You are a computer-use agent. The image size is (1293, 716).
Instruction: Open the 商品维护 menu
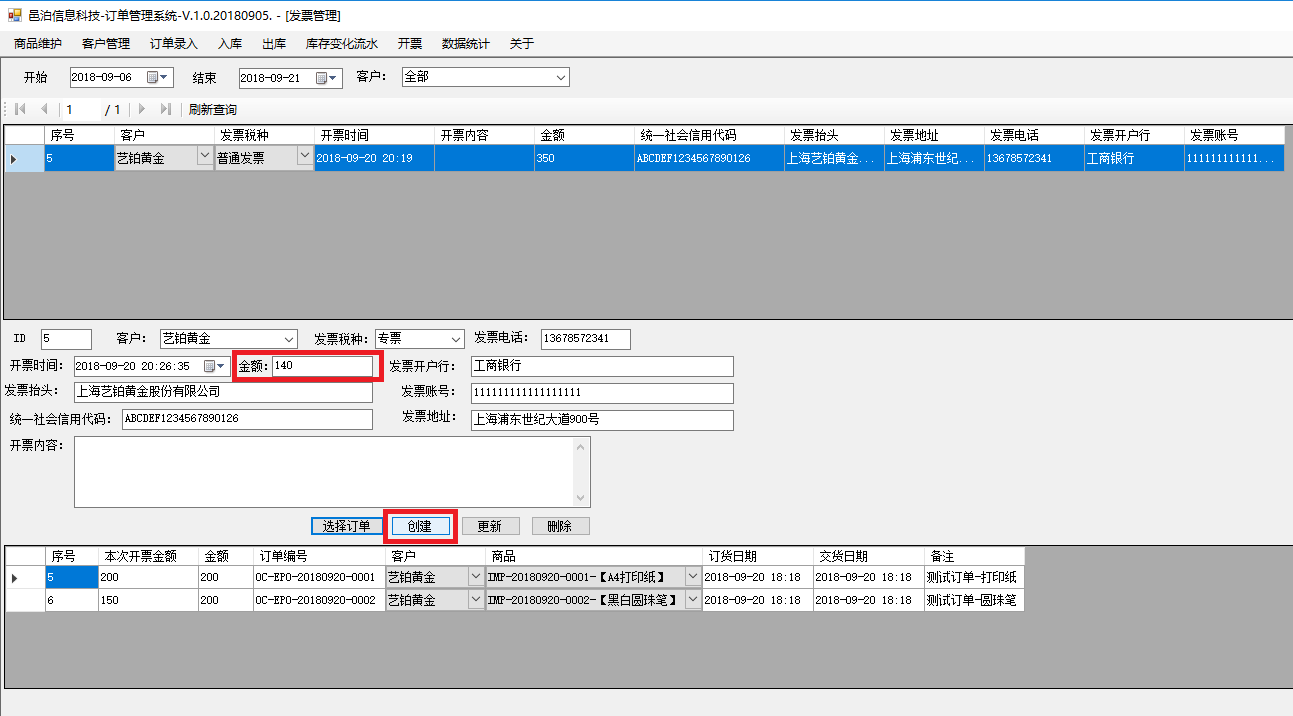(38, 44)
